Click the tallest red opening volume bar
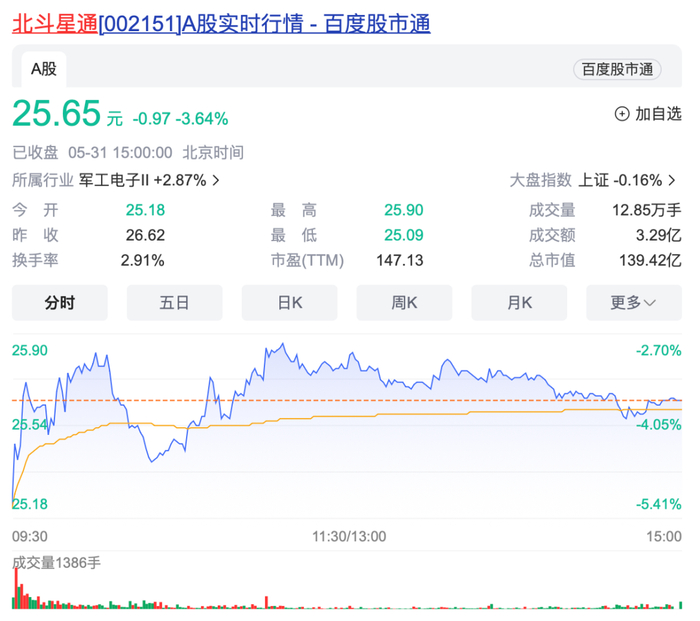Image resolution: width=700 pixels, height=621 pixels. [17, 588]
